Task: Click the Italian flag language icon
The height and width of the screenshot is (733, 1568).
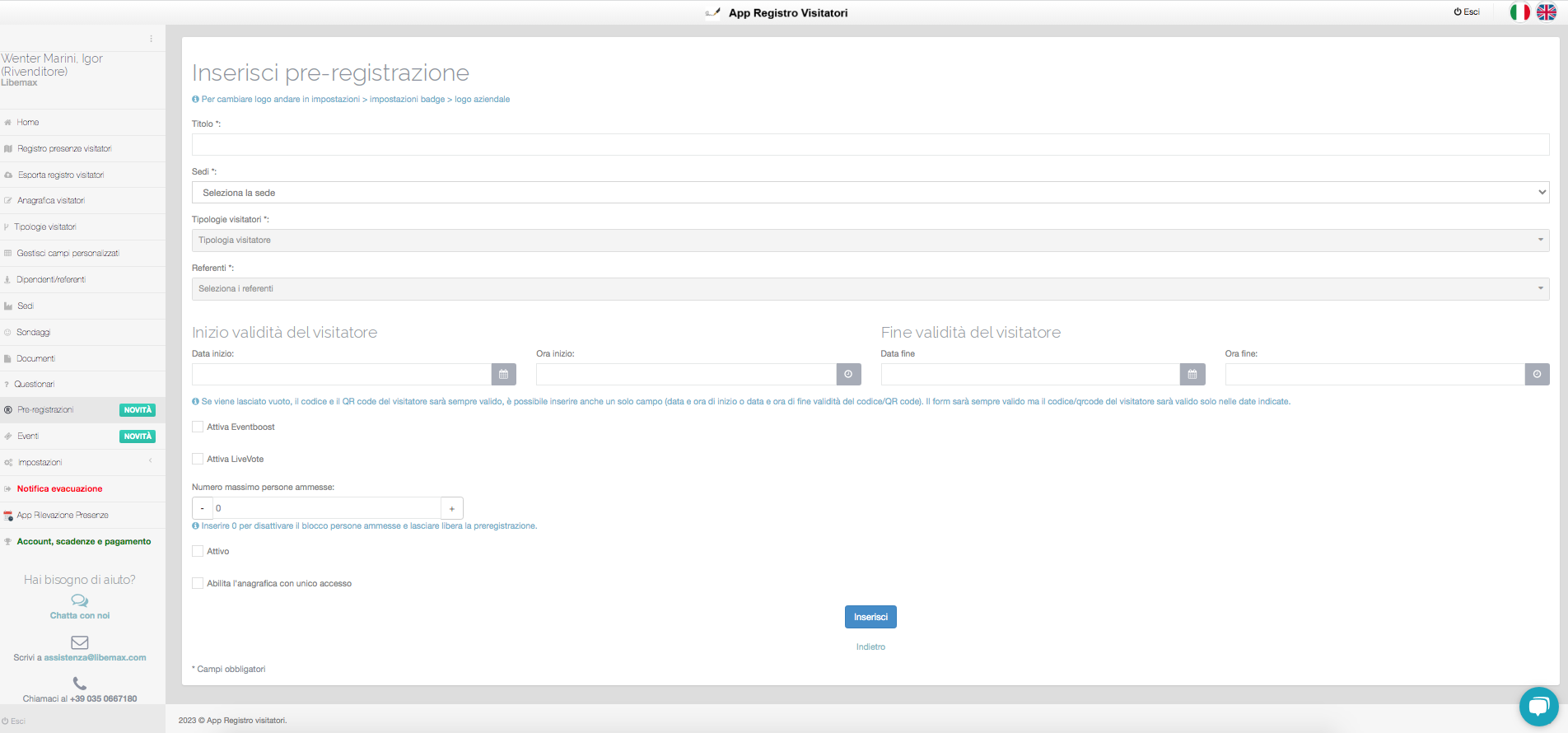Action: [1519, 12]
